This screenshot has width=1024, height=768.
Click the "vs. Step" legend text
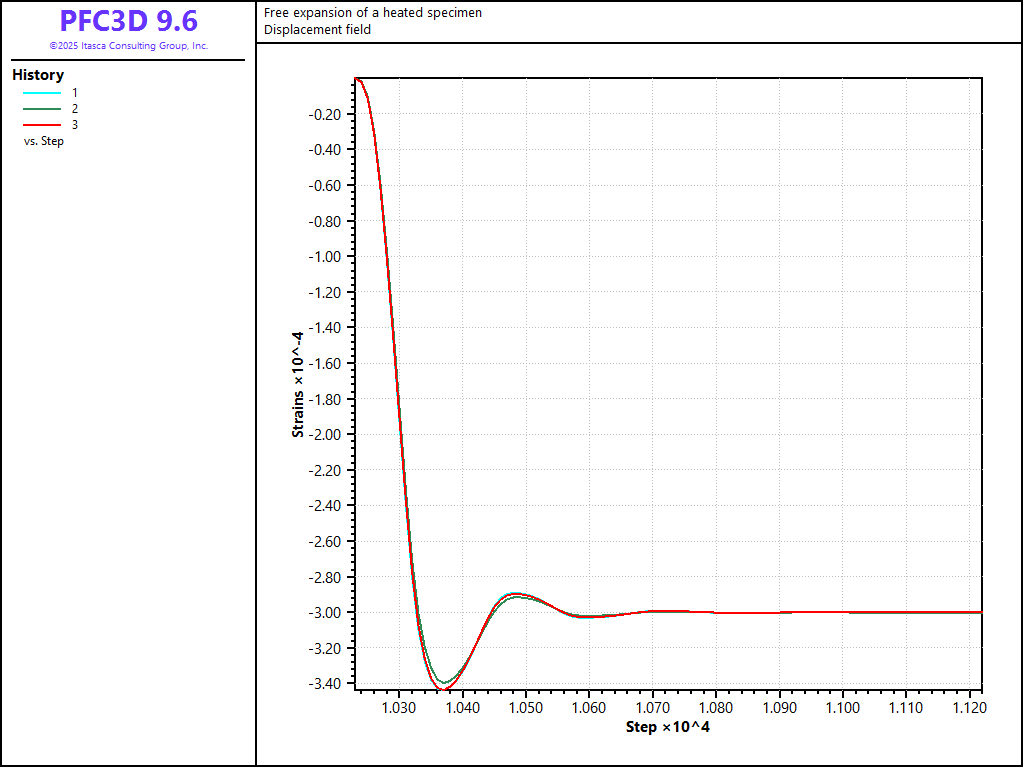tap(44, 141)
